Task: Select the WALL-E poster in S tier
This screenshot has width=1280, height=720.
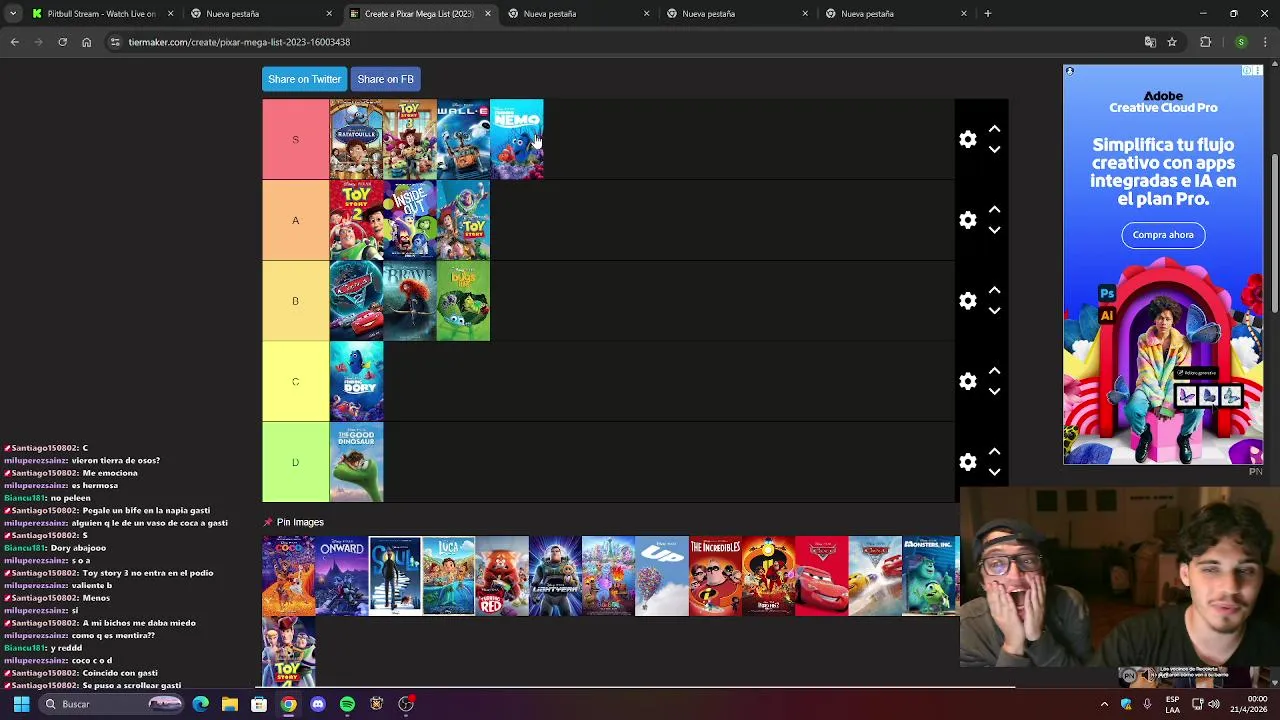Action: click(463, 139)
